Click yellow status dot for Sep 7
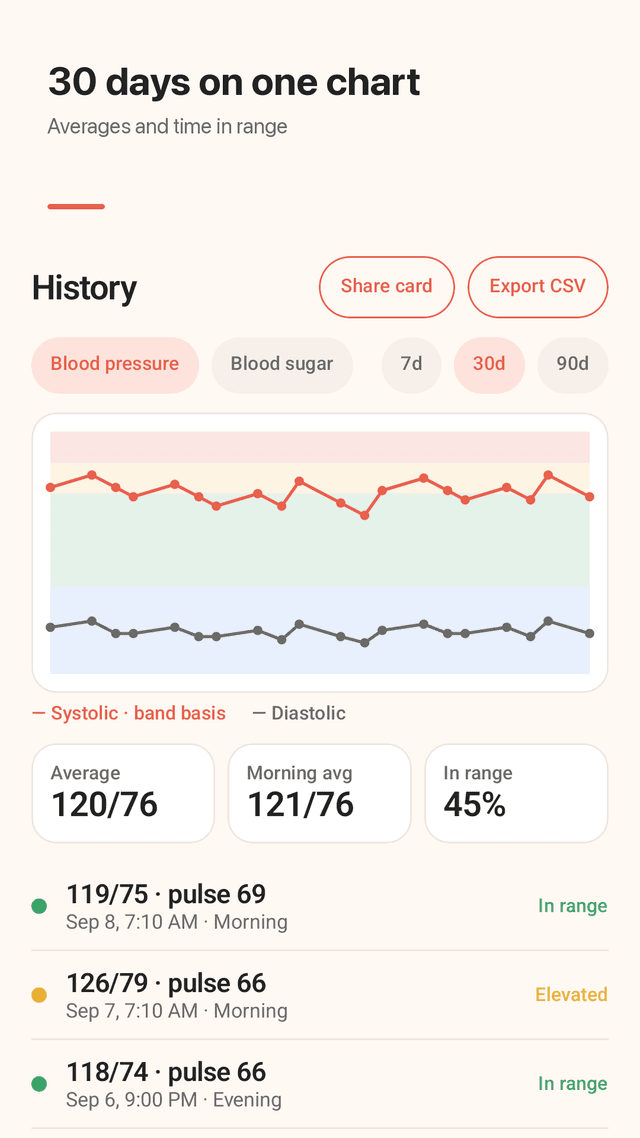This screenshot has height=1138, width=640. (x=39, y=995)
